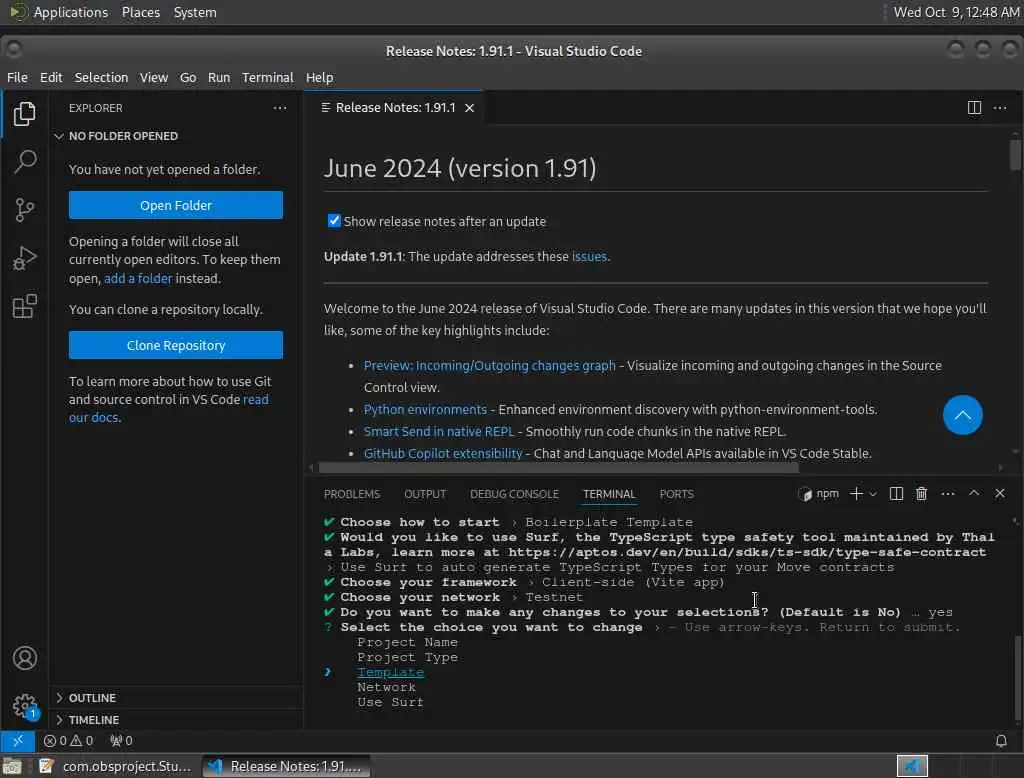Switch to com.obsproject.Stu... taskbar window

(x=115, y=766)
